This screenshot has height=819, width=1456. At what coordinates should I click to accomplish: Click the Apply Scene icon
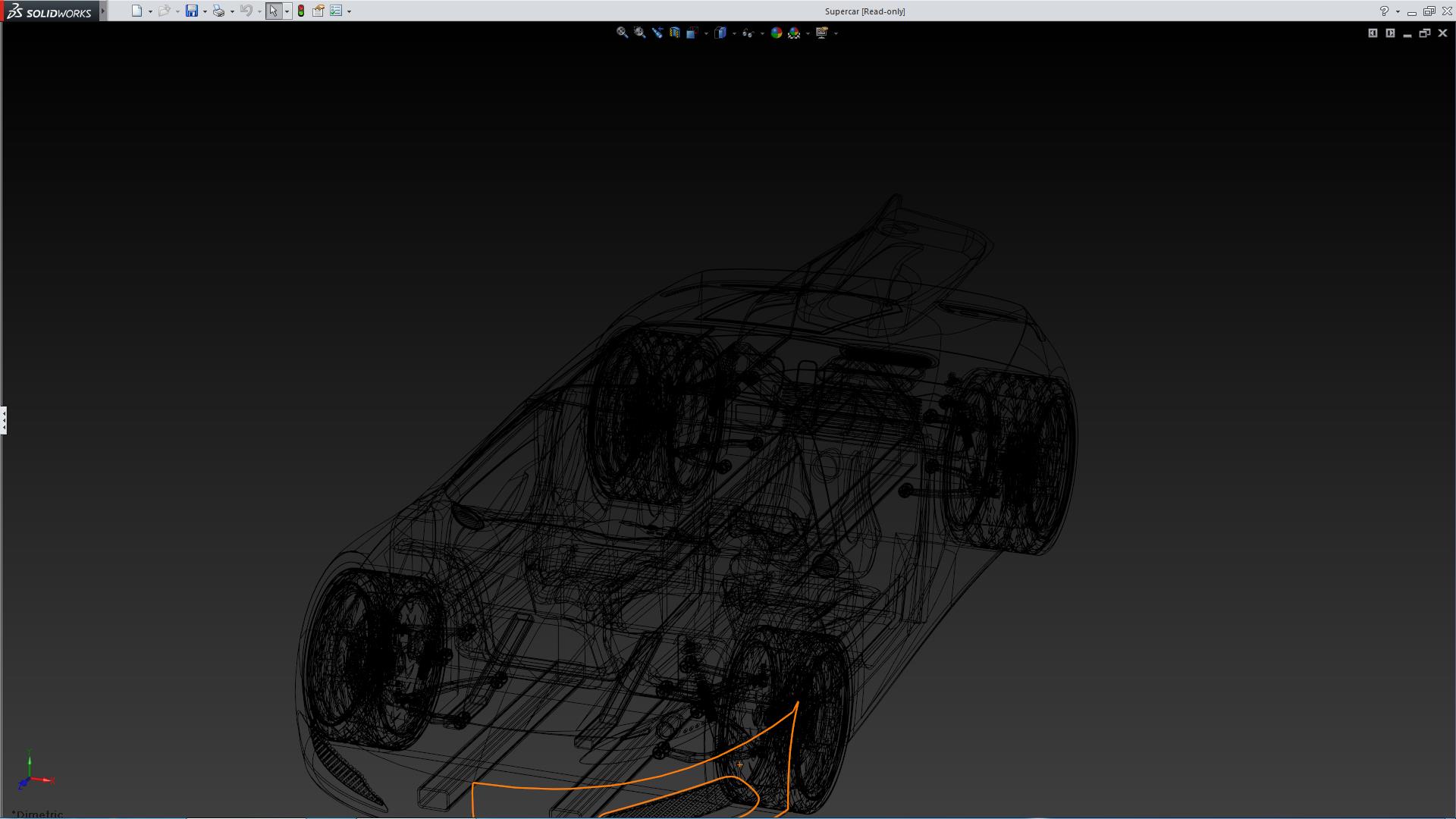coord(794,33)
